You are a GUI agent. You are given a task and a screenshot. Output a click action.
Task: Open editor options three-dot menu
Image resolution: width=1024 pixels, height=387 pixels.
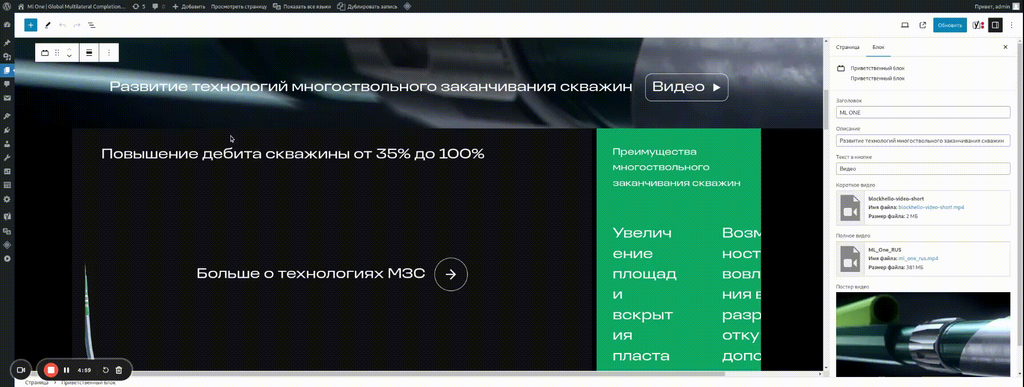[x=1012, y=25]
